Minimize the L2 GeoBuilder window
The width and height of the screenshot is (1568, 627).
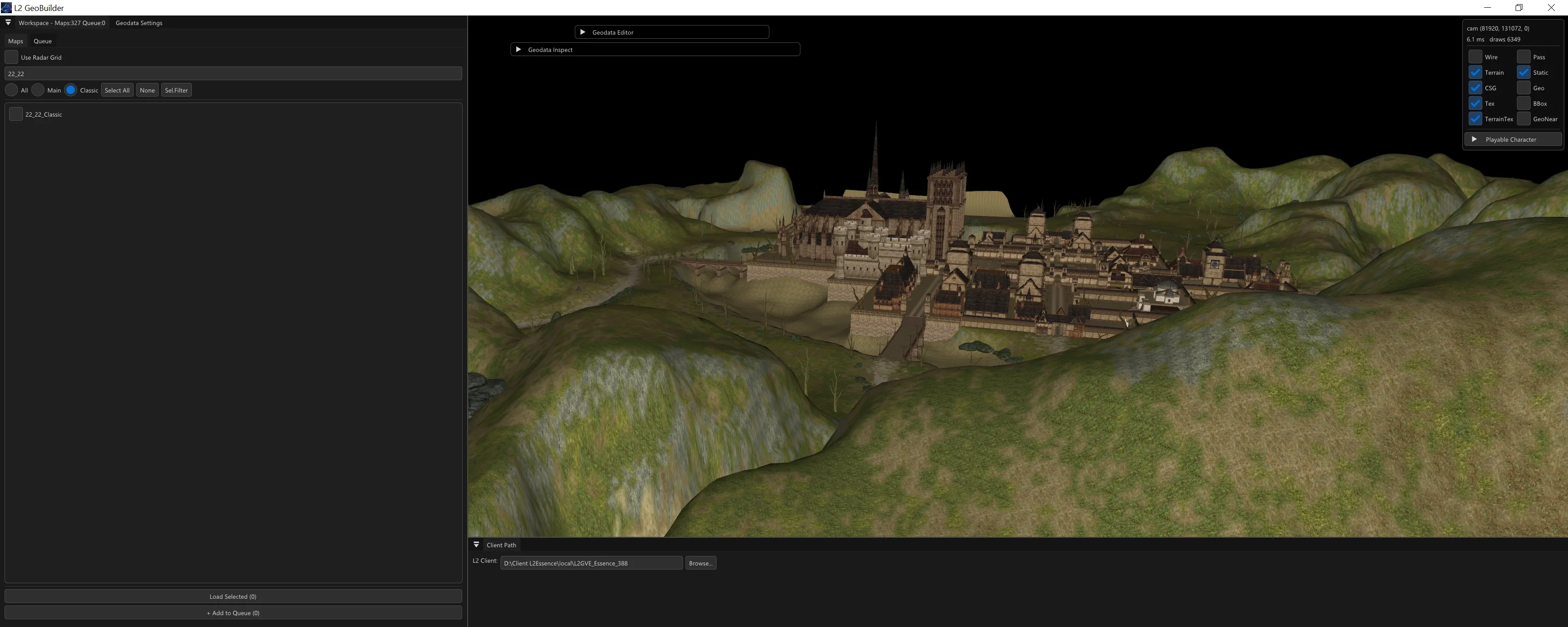(x=1487, y=7)
